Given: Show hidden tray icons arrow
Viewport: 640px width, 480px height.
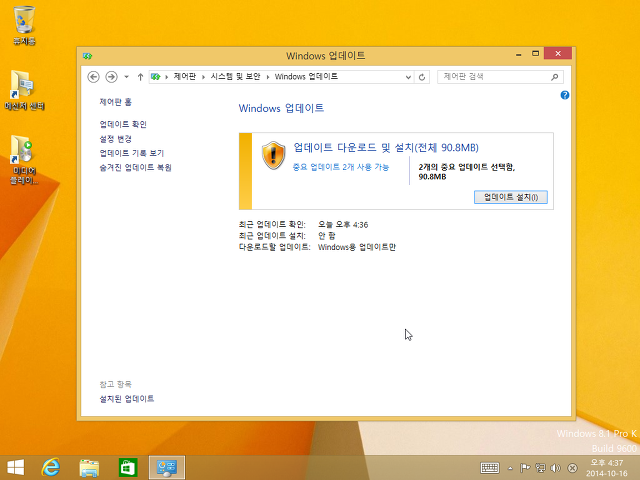Looking at the screenshot, I should (510, 468).
